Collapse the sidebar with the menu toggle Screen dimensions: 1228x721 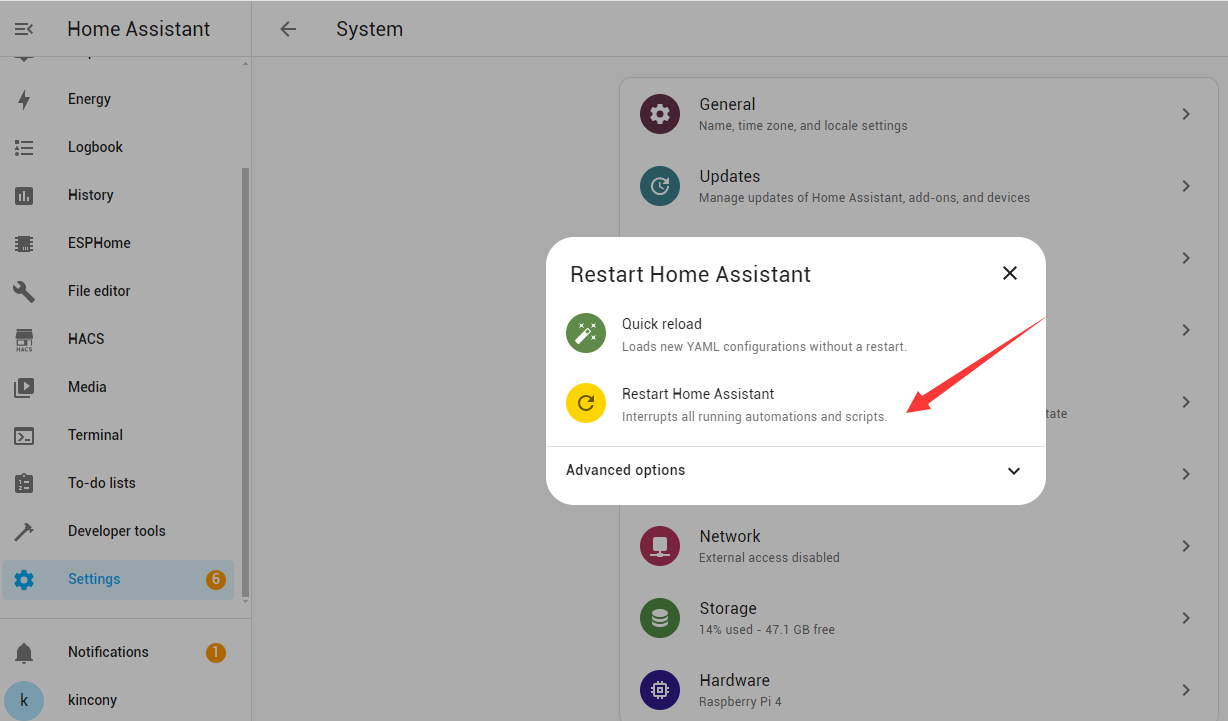pyautogui.click(x=24, y=29)
